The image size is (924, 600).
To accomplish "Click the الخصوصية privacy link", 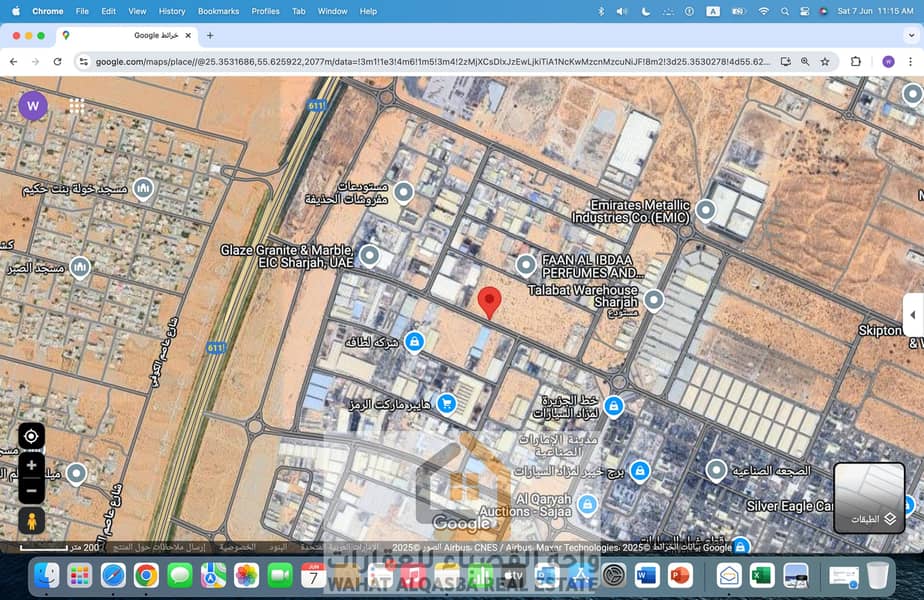I will (237, 548).
